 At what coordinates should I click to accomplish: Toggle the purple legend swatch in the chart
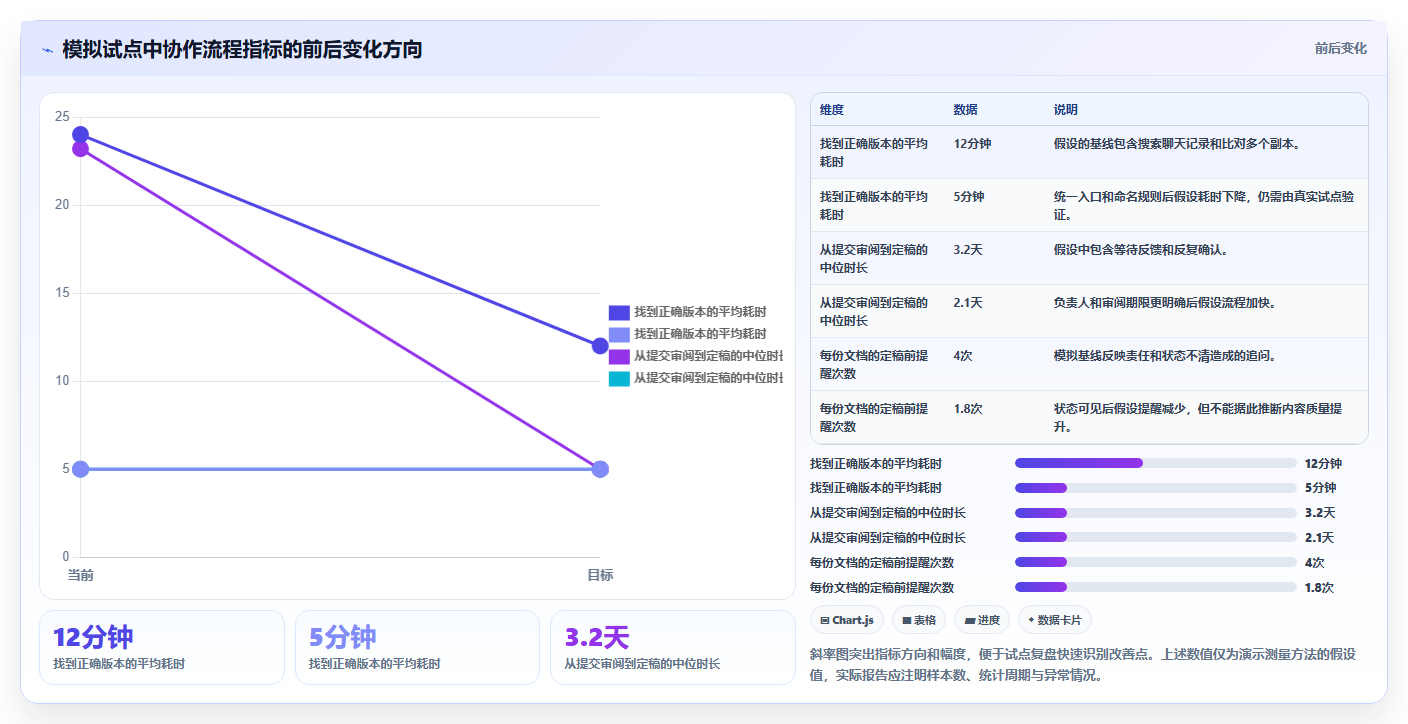tap(619, 356)
